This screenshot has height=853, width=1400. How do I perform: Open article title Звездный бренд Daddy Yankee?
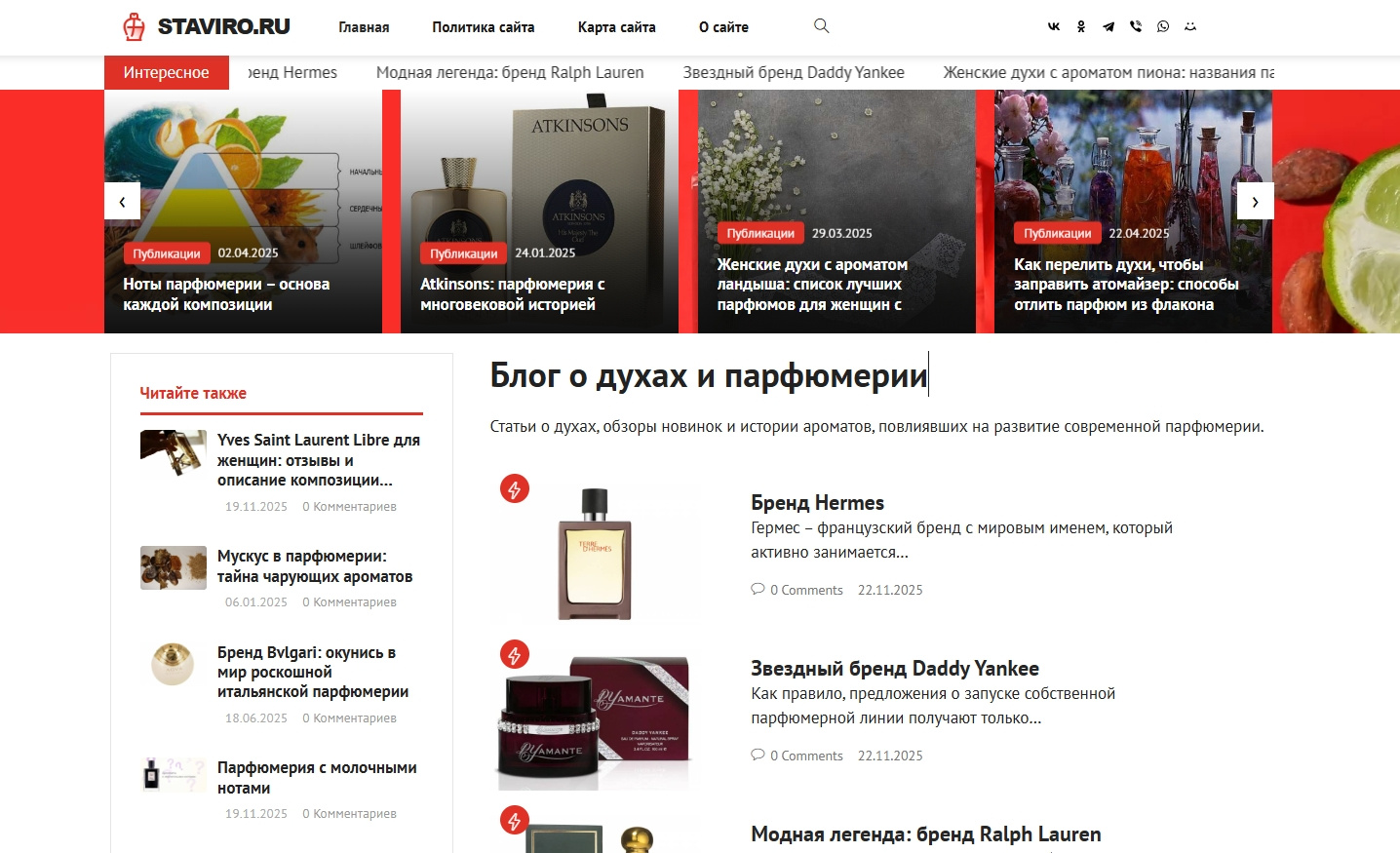(895, 669)
